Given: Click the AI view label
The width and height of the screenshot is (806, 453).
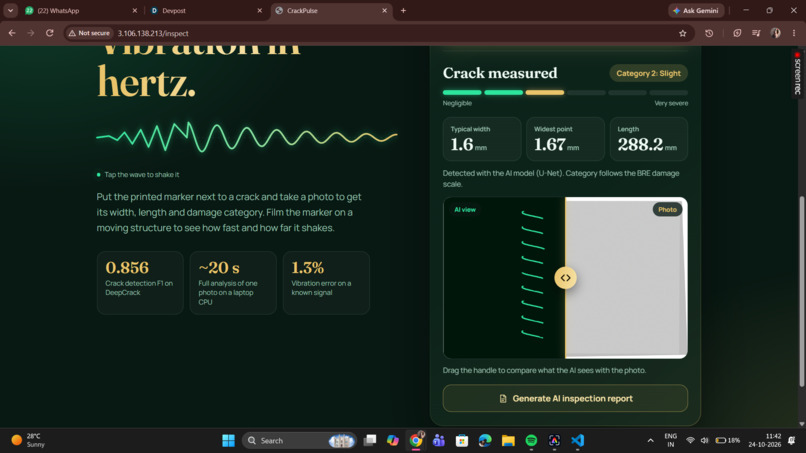Looking at the screenshot, I should point(465,210).
